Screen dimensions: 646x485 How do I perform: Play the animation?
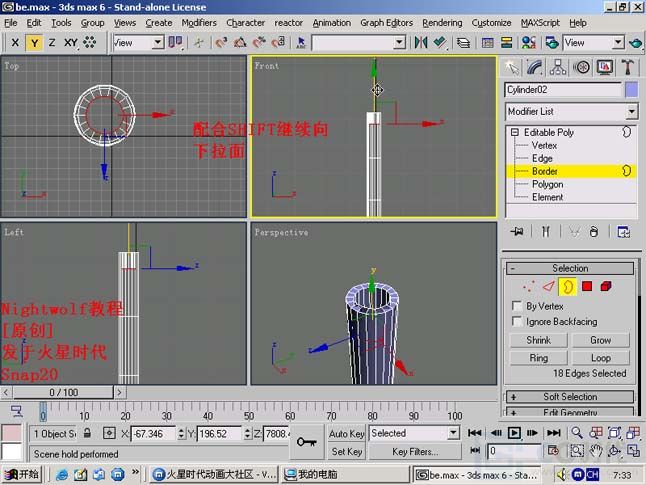tap(514, 433)
